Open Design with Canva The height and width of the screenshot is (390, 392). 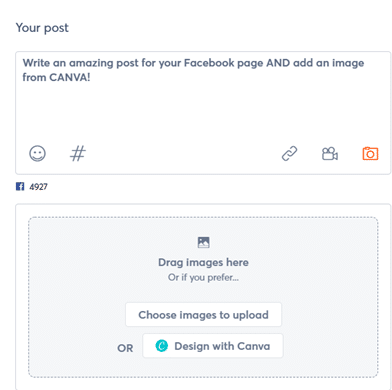tap(213, 346)
